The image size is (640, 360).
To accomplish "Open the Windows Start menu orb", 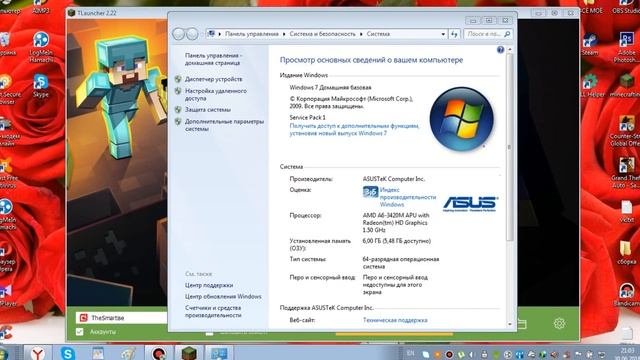I will [3, 353].
